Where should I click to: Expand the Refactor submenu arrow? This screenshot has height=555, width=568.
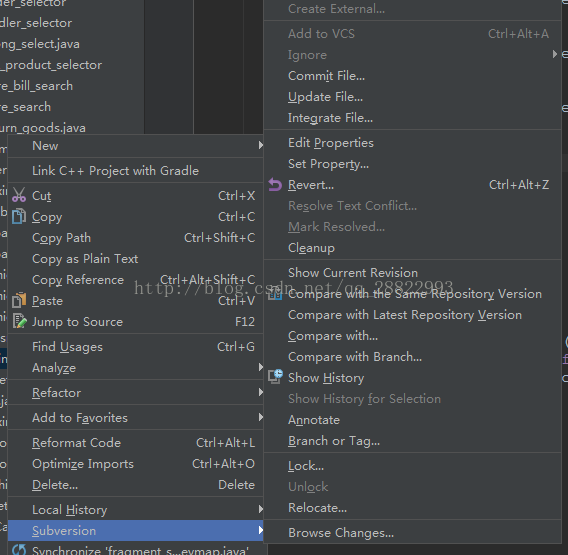point(260,392)
